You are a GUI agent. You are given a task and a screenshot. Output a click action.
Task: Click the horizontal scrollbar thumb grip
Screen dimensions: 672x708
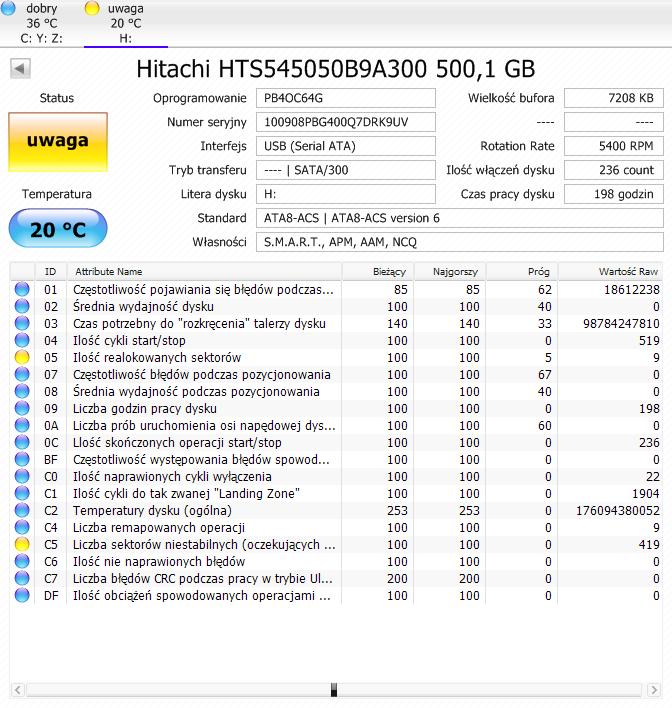(x=334, y=690)
